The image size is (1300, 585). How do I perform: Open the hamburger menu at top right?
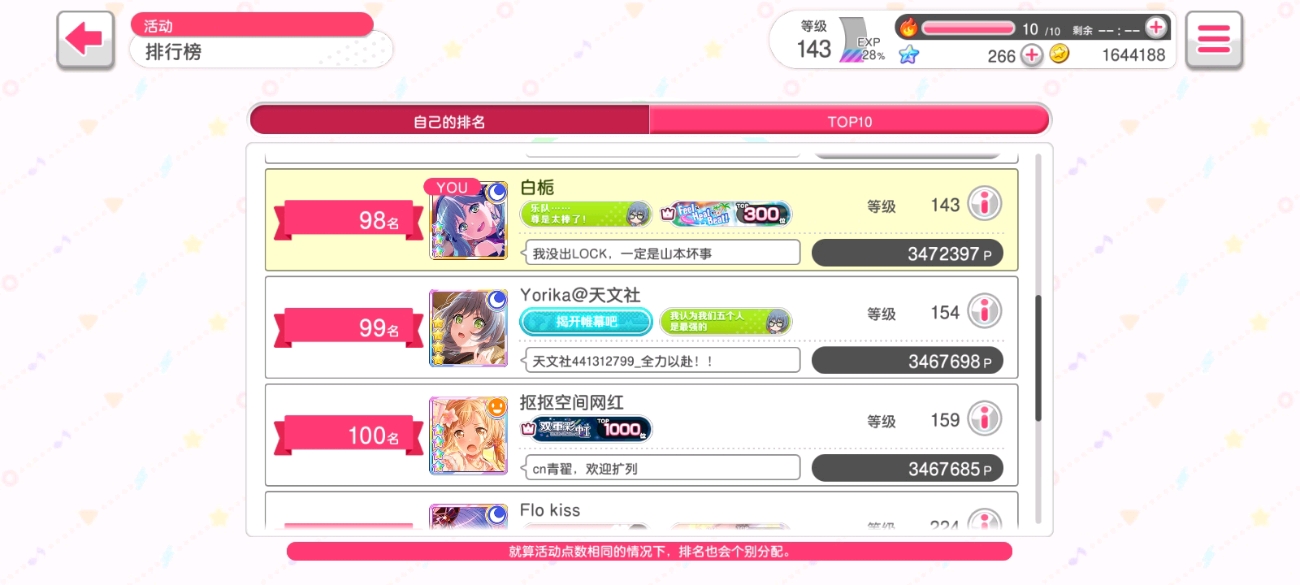1214,39
